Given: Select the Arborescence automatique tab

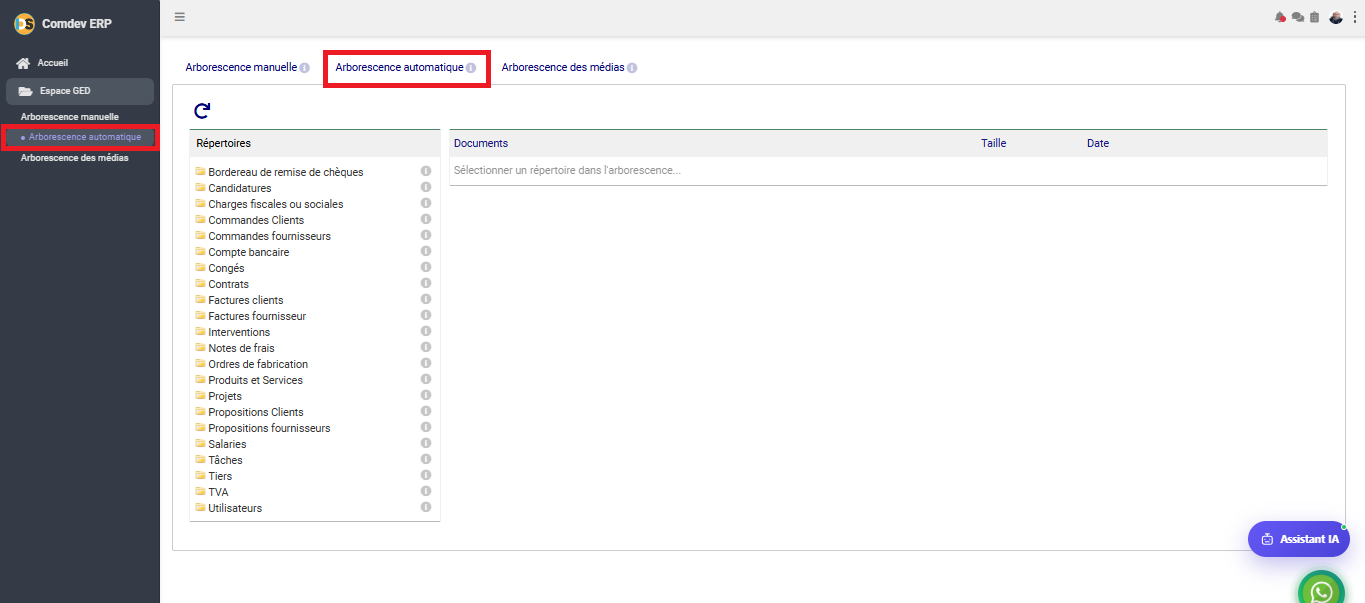Looking at the screenshot, I should tap(399, 68).
